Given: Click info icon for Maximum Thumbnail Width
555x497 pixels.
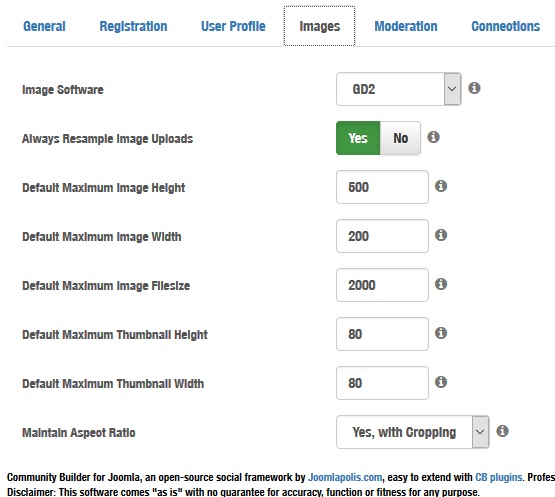Looking at the screenshot, I should pos(441,382).
